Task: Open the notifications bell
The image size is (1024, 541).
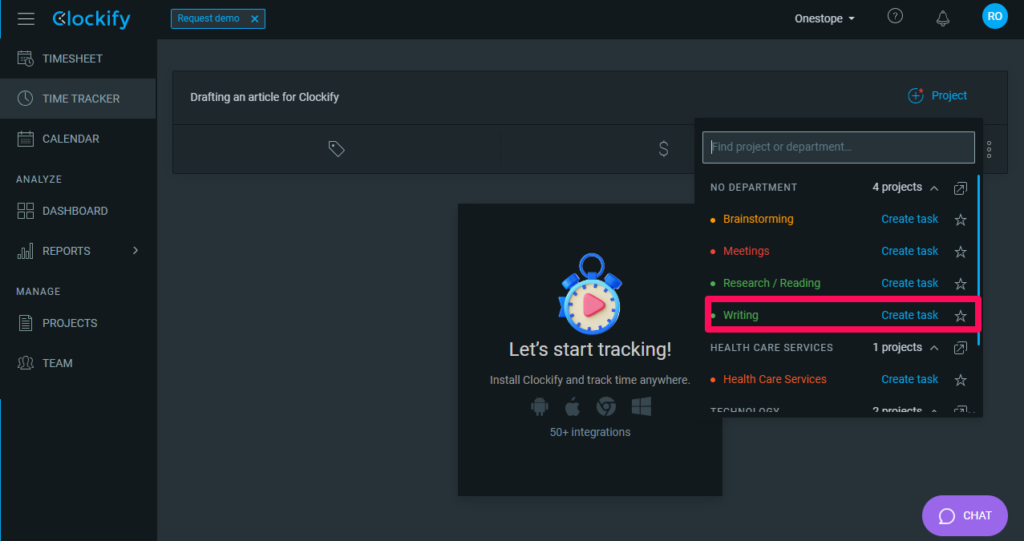Action: tap(942, 18)
